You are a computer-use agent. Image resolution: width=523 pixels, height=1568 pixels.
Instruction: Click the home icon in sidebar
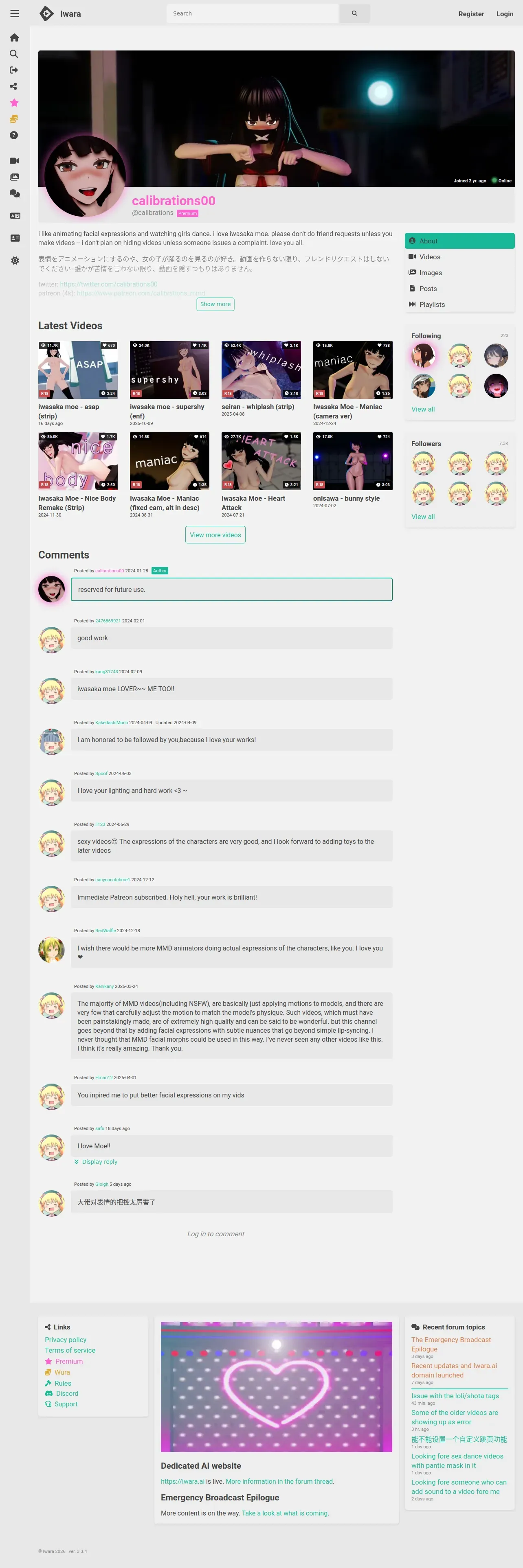(15, 38)
